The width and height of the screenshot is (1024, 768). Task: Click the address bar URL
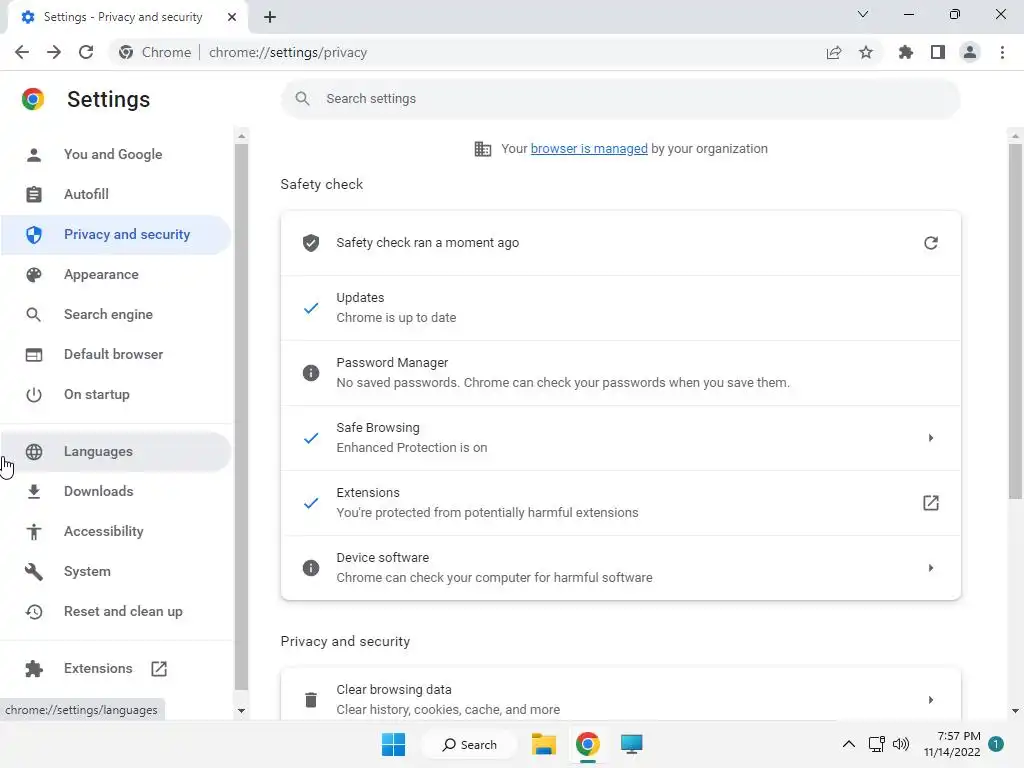pyautogui.click(x=288, y=52)
